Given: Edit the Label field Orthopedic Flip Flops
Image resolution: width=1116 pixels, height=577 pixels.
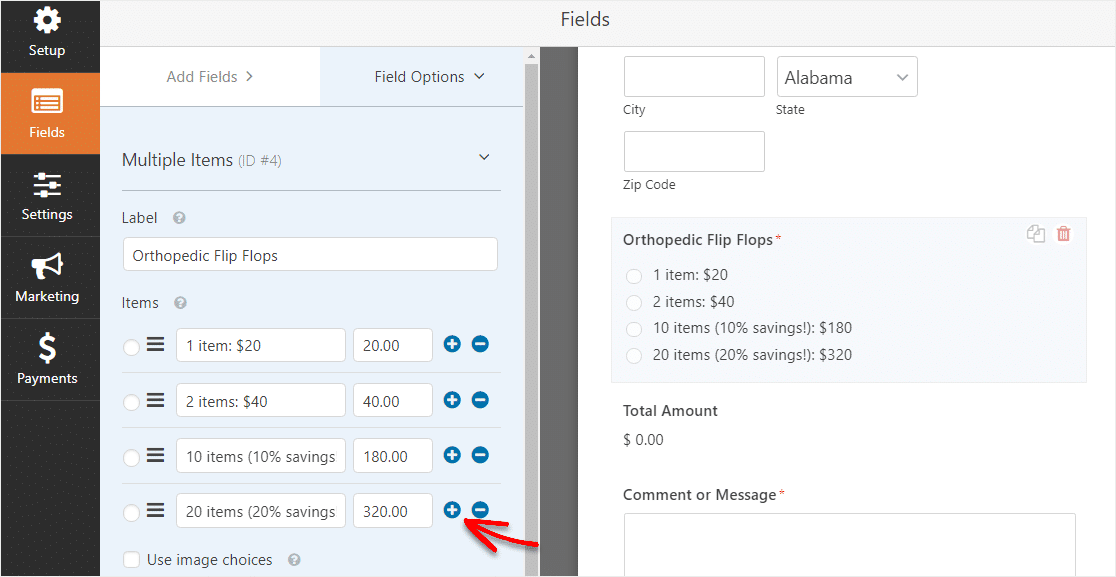Looking at the screenshot, I should (x=310, y=255).
